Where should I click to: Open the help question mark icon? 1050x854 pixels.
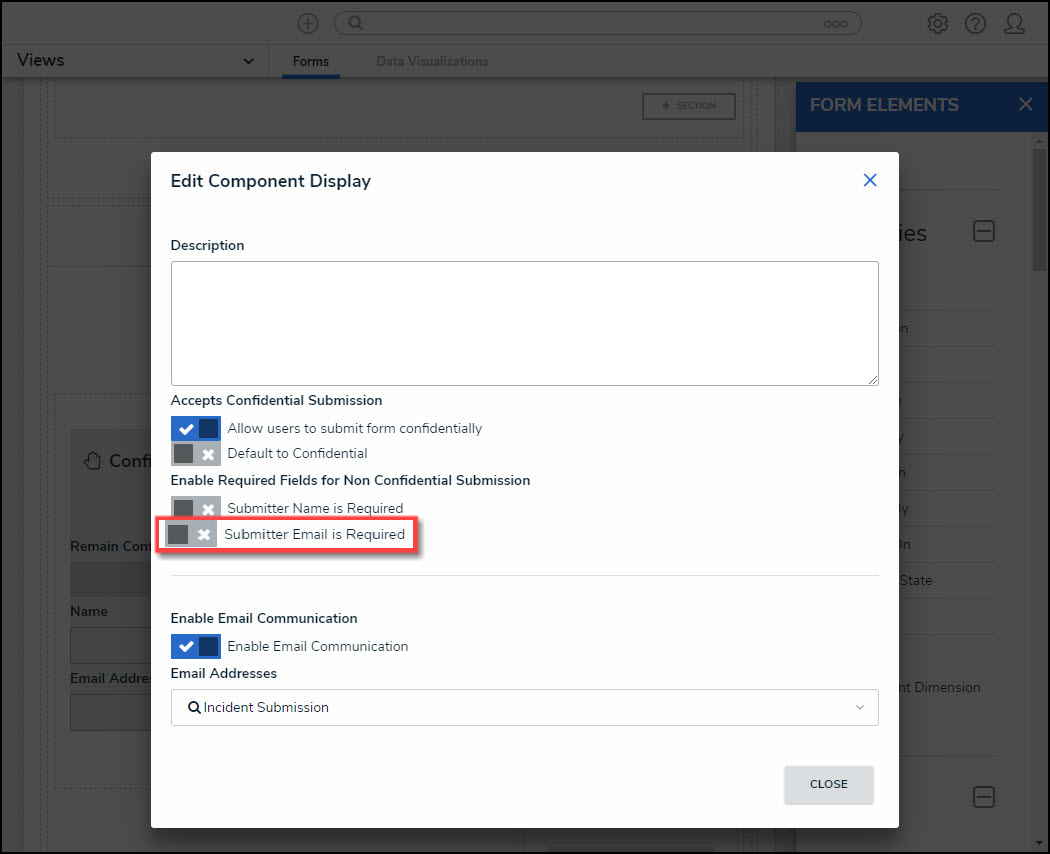975,23
